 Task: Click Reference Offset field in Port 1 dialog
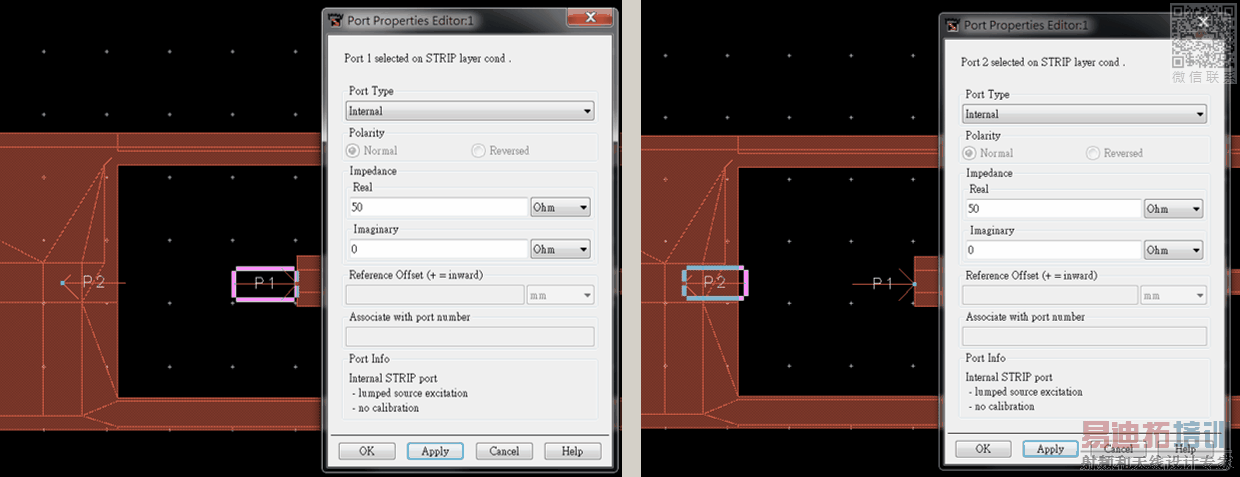point(435,295)
